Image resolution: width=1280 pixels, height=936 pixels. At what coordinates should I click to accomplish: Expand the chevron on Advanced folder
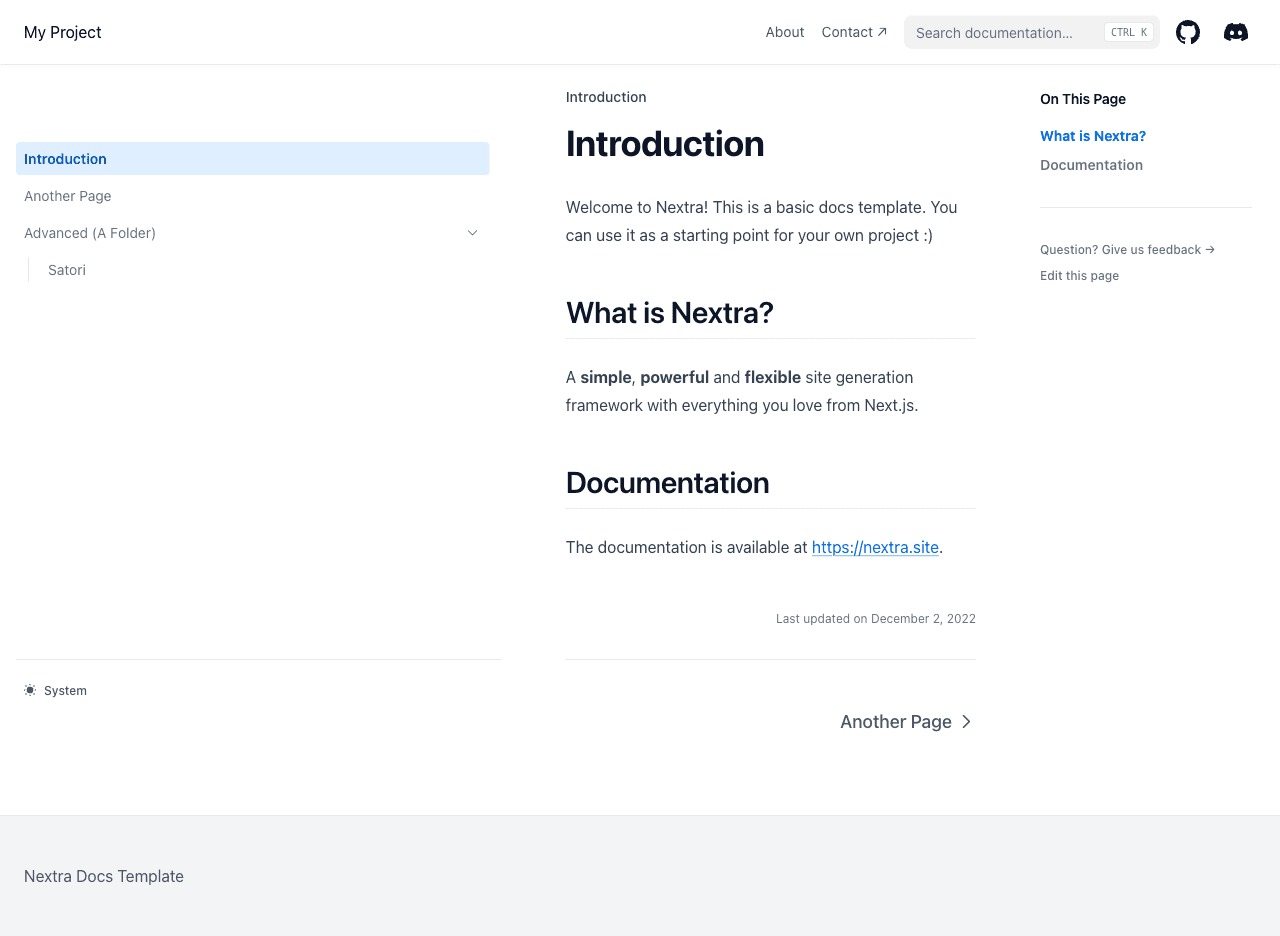coord(470,232)
